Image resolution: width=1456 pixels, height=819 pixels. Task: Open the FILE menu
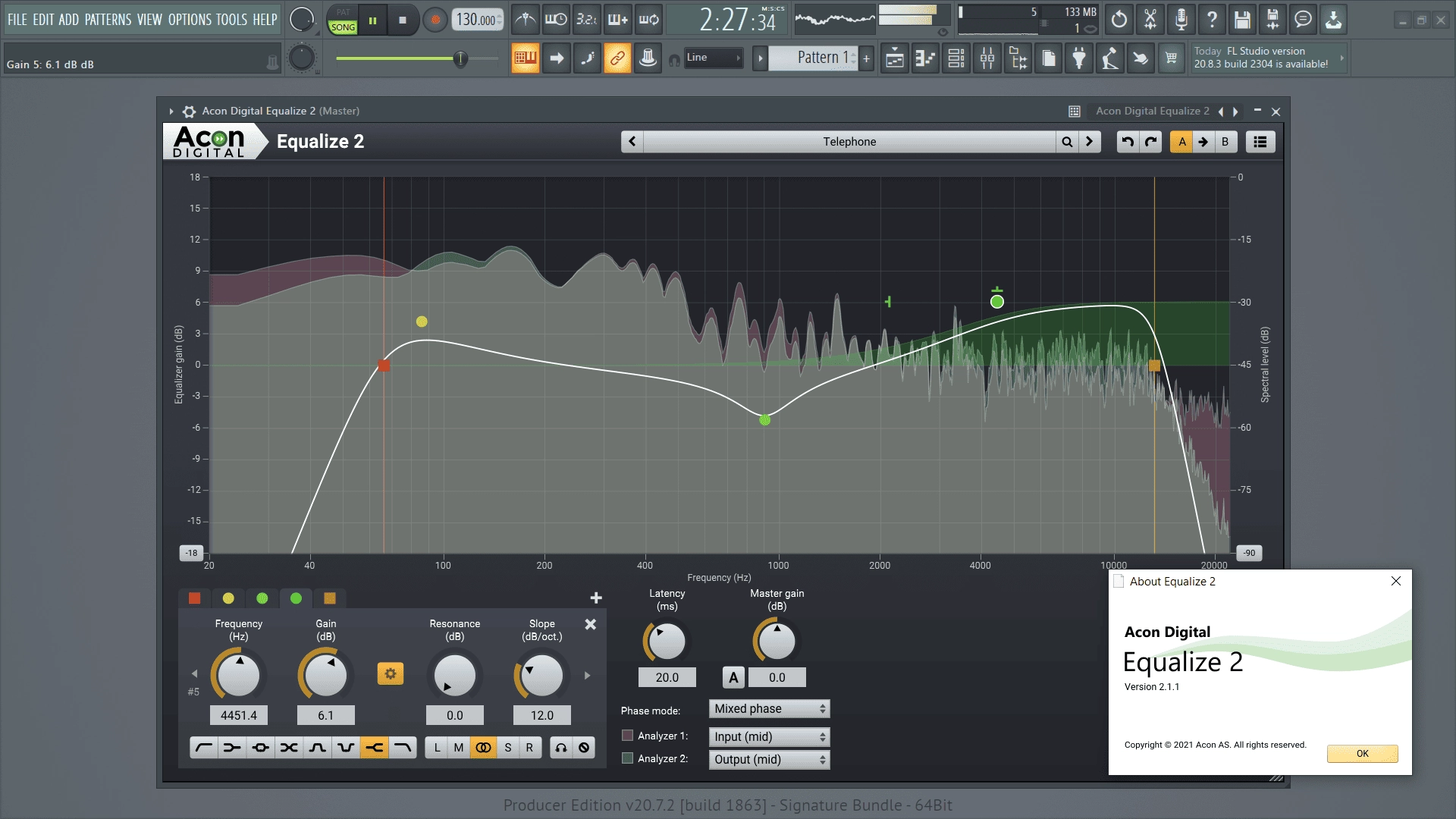coord(17,20)
